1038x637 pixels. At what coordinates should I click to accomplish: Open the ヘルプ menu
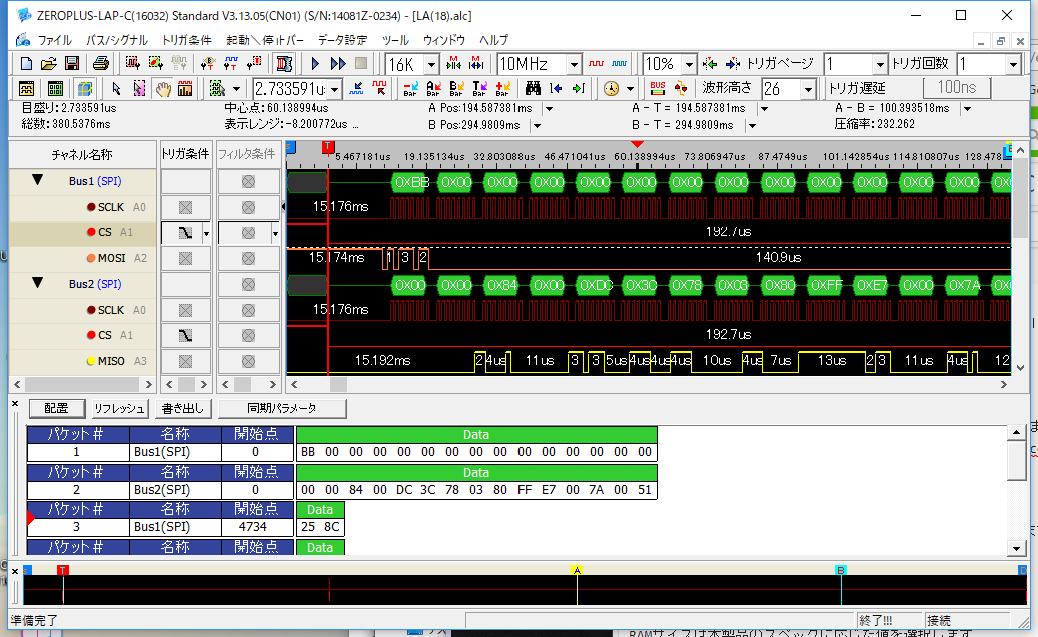pyautogui.click(x=493, y=40)
